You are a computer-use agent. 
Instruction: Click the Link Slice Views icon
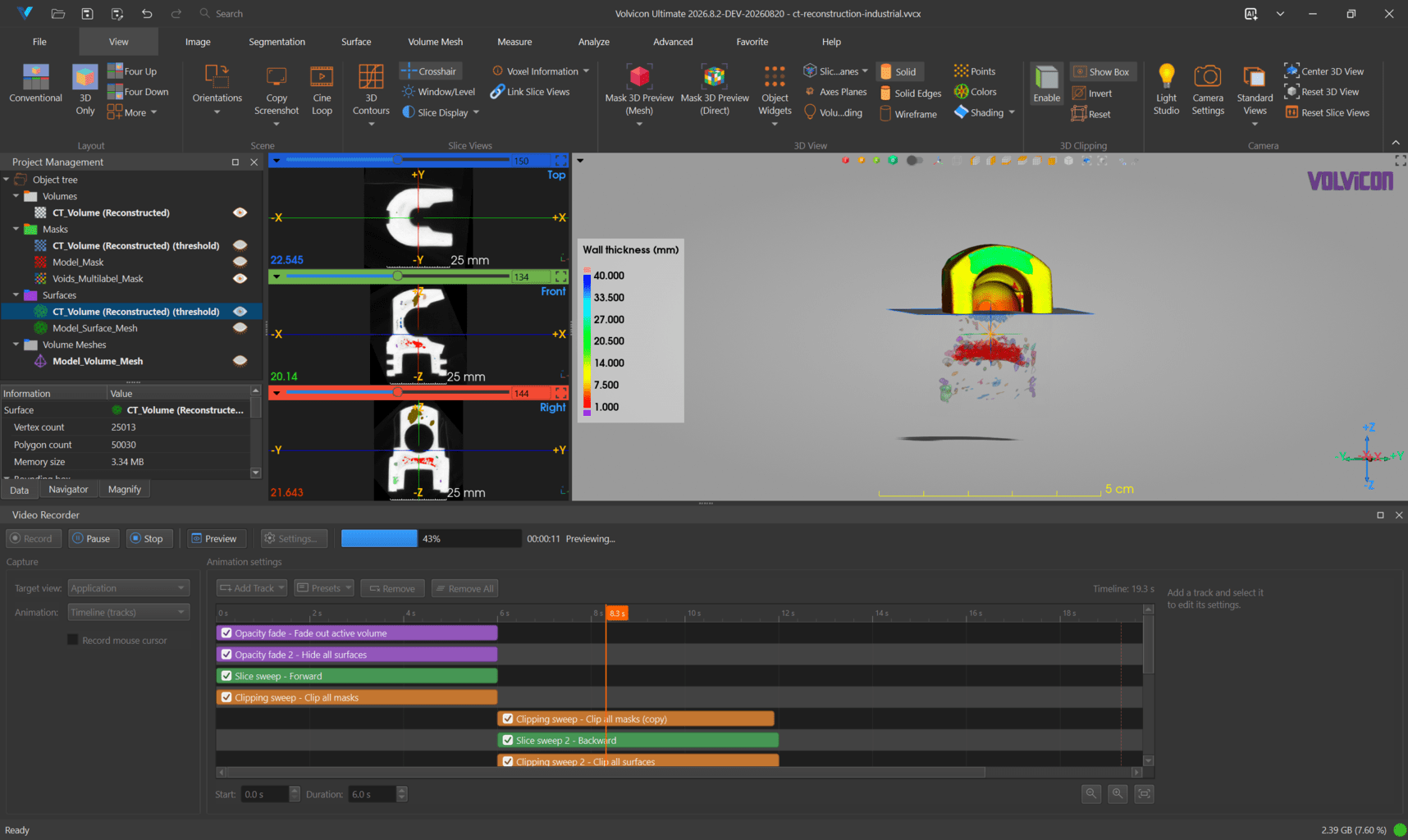coord(497,92)
